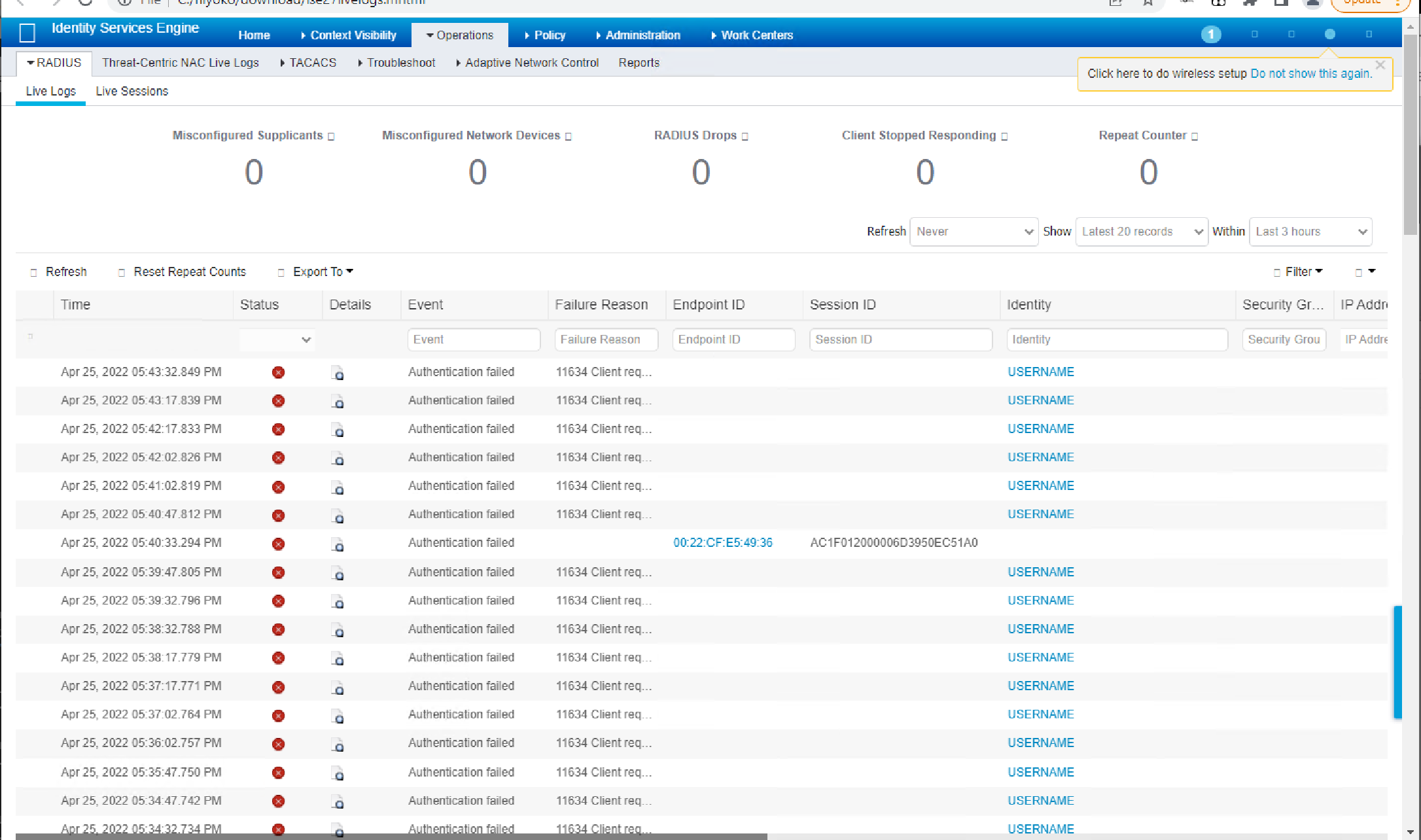Open details magnifier for the first log entry

(x=338, y=373)
